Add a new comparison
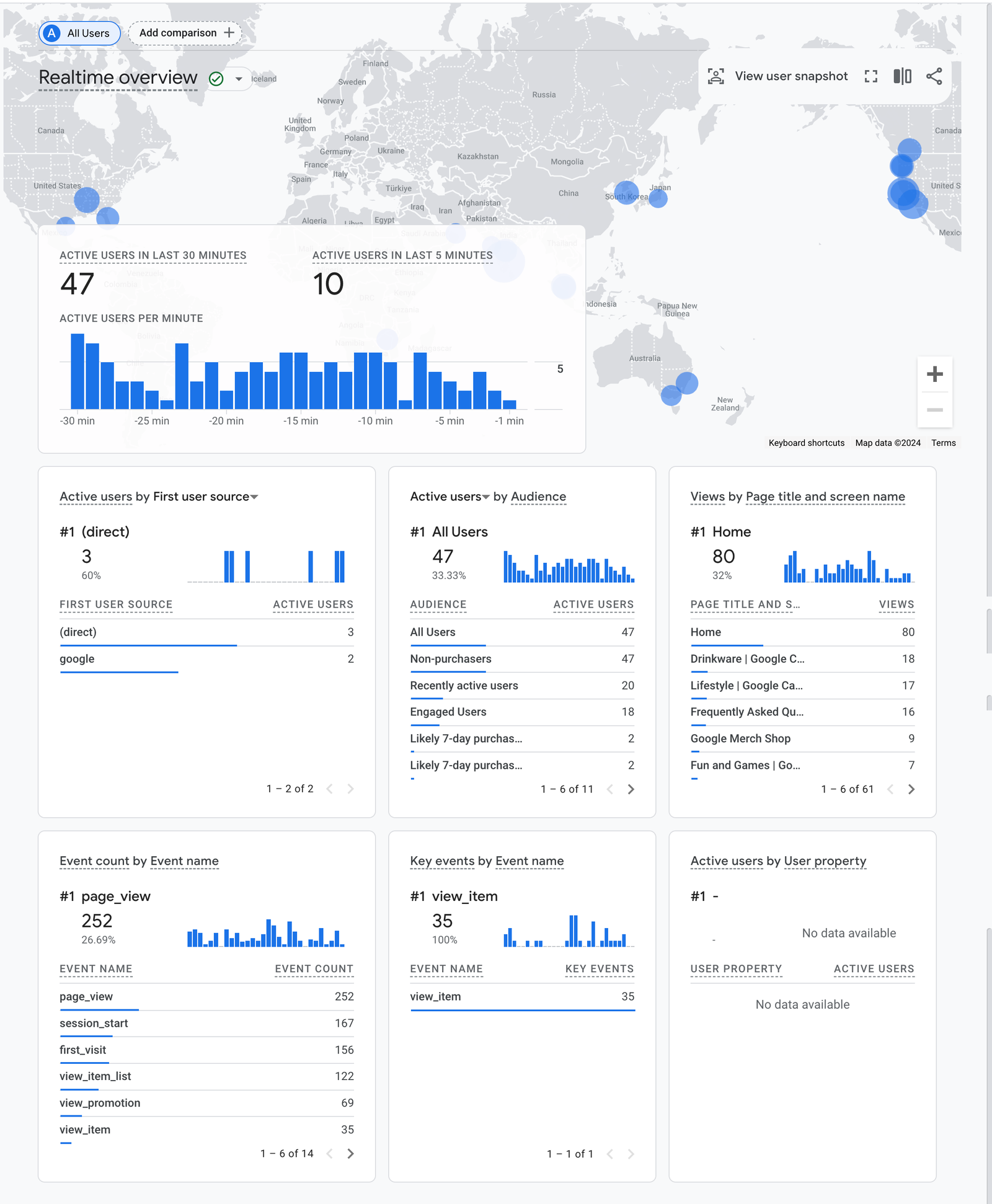The height and width of the screenshot is (1204, 992). pyautogui.click(x=184, y=33)
